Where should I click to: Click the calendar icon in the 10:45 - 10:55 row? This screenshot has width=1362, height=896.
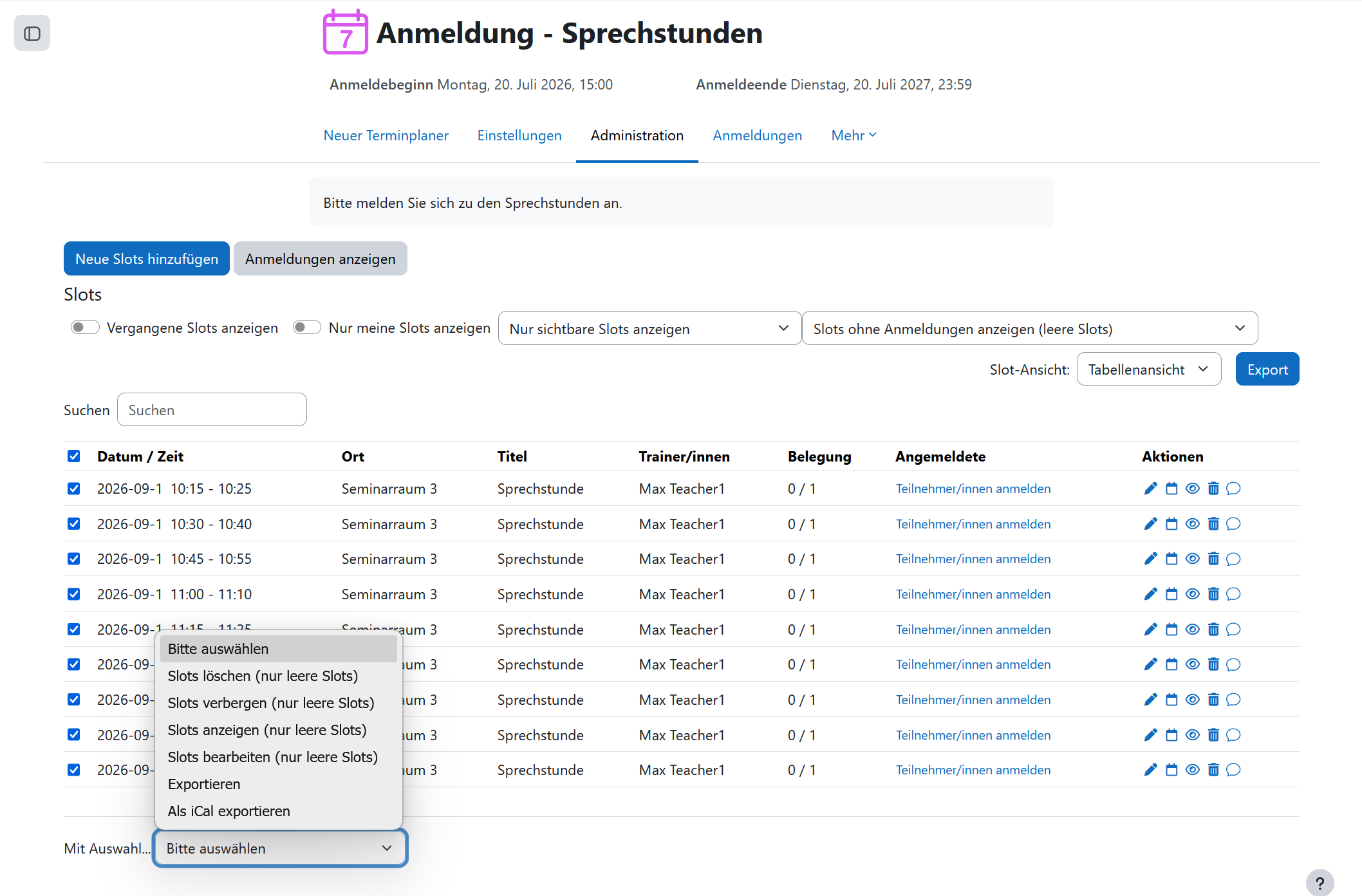[1171, 559]
